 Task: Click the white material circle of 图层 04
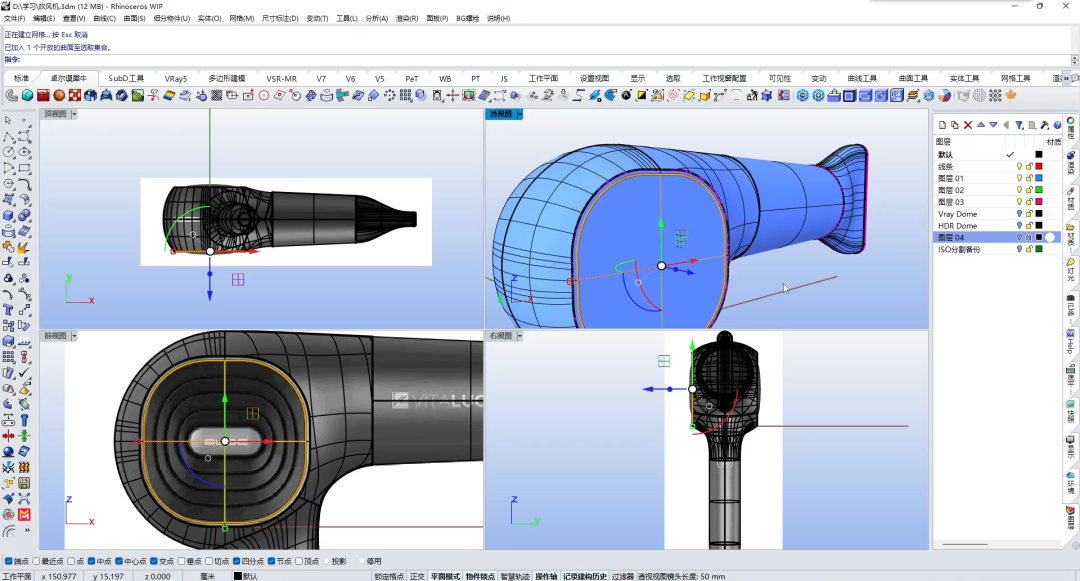click(x=1050, y=237)
